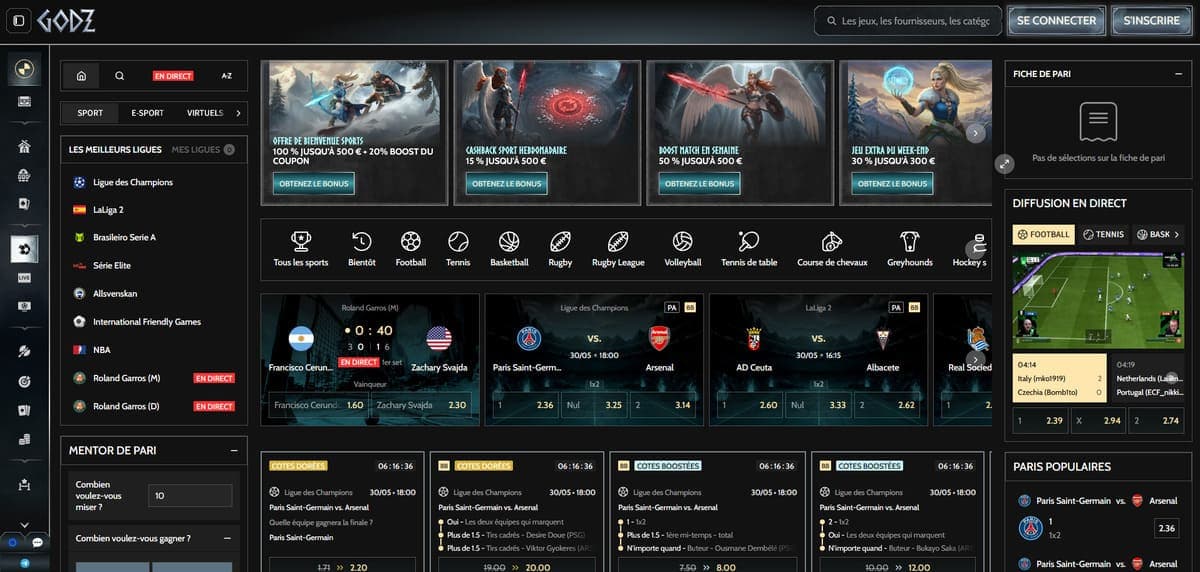Image resolution: width=1200 pixels, height=572 pixels.
Task: Click the games search field
Action: tap(909, 20)
